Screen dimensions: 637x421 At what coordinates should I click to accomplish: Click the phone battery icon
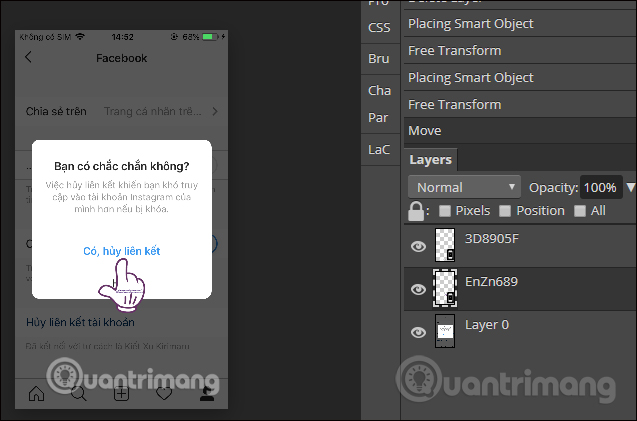click(210, 37)
